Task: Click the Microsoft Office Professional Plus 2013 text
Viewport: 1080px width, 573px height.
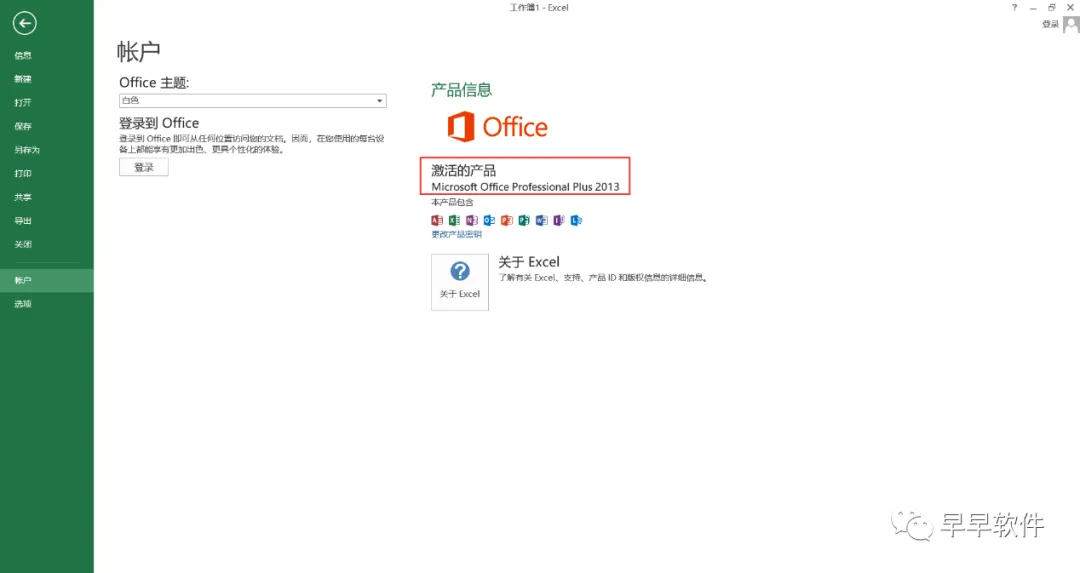Action: (526, 187)
